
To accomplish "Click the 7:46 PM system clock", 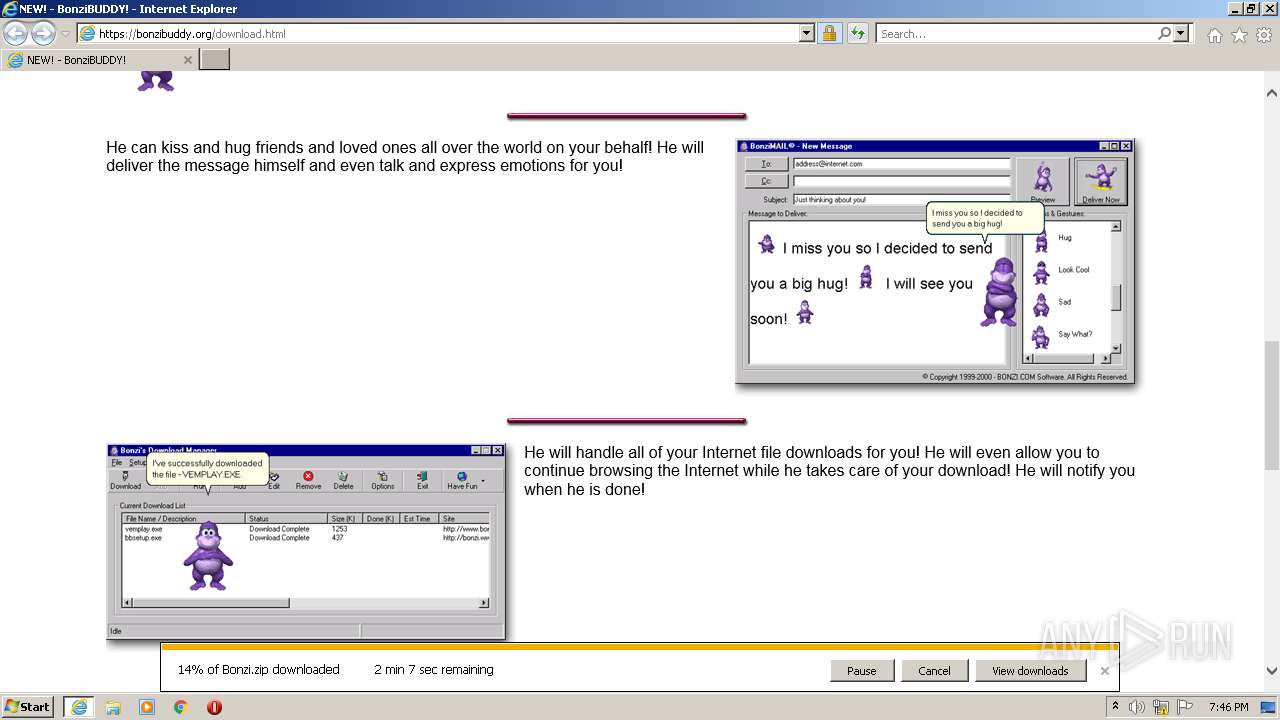I will pos(1229,707).
